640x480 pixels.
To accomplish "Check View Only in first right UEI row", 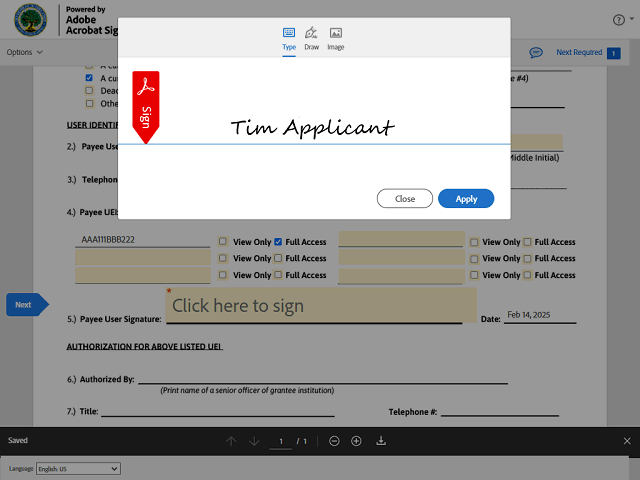I will click(x=474, y=242).
